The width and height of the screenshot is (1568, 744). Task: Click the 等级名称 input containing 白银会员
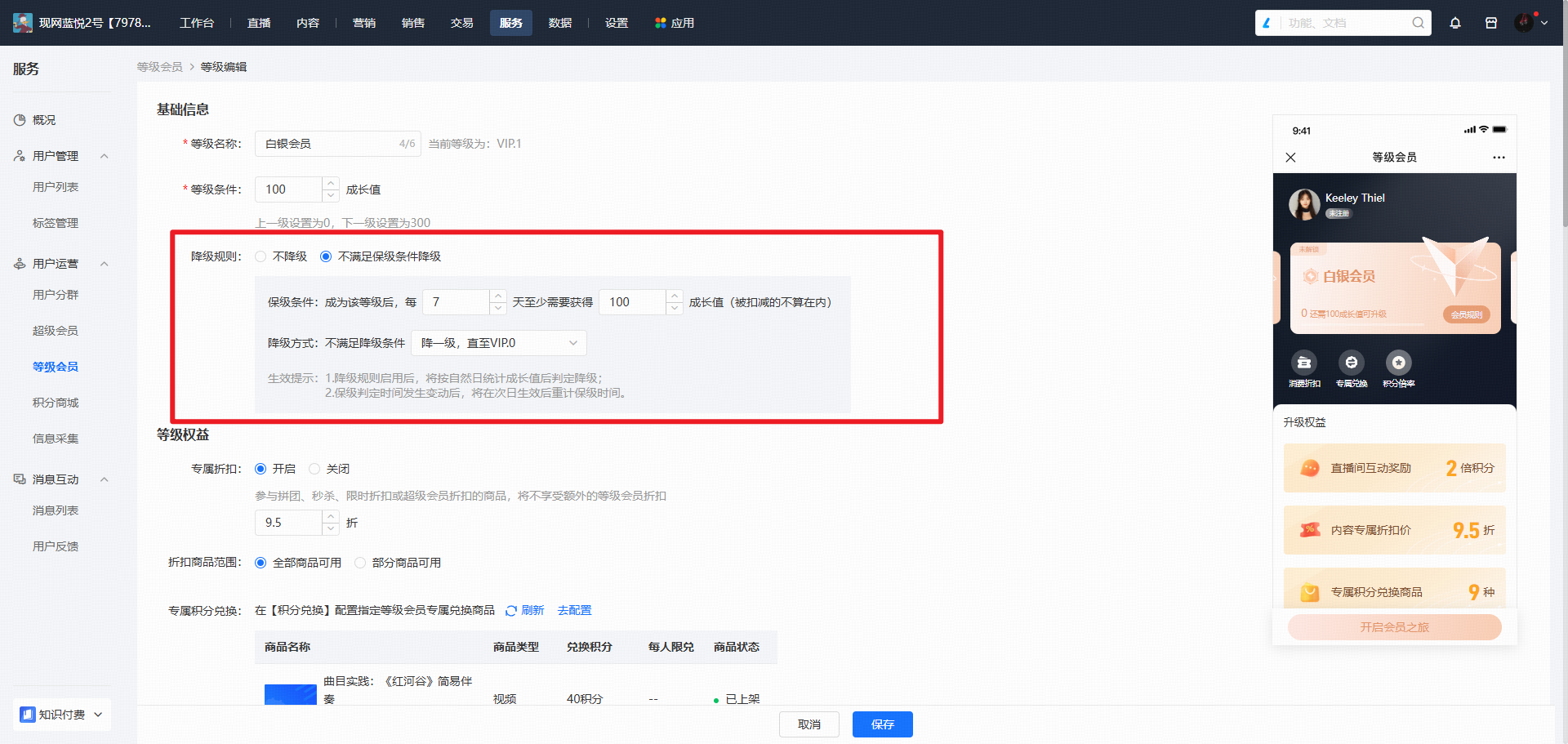338,144
